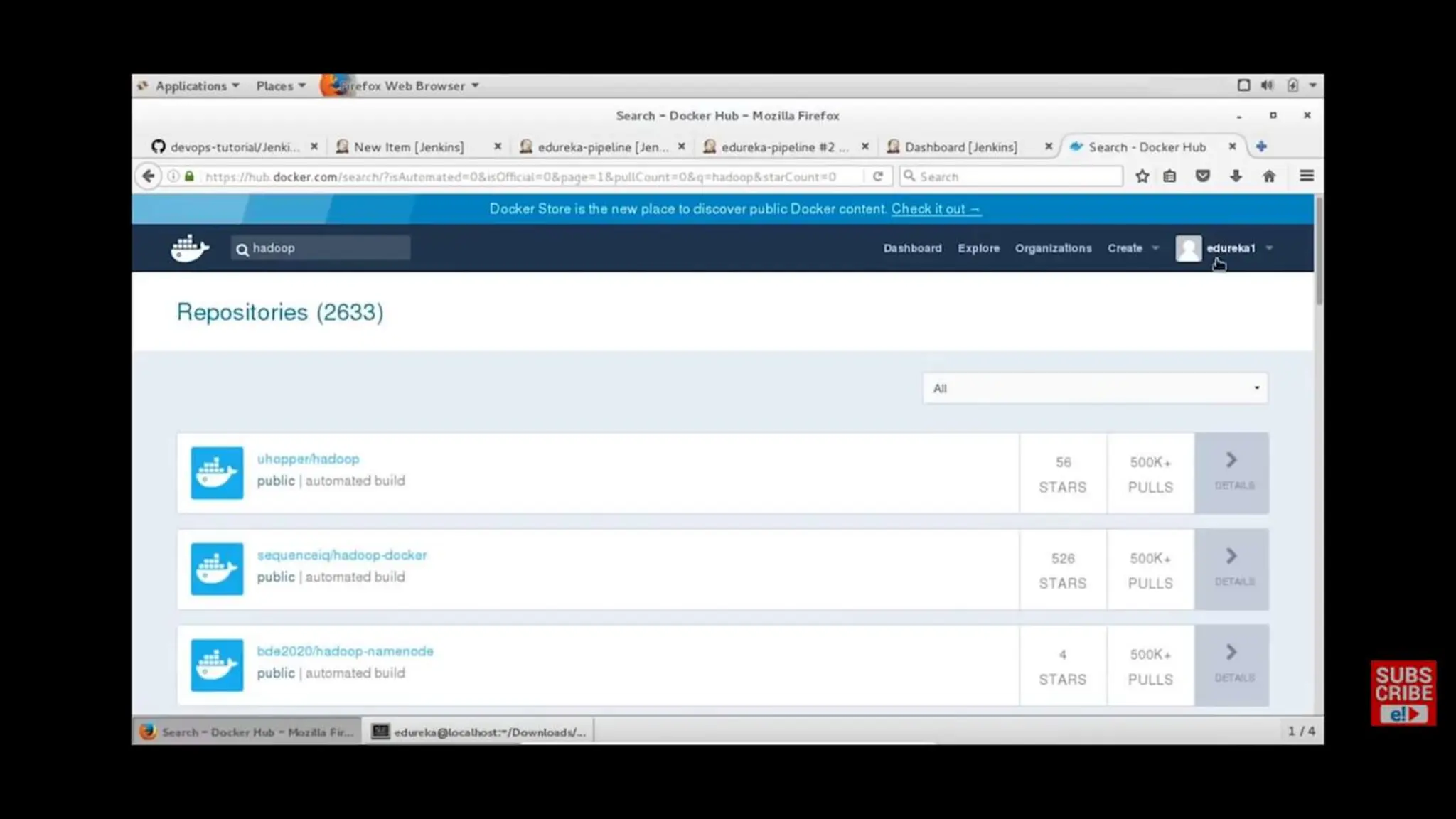Open the Firefox hamburger menu
This screenshot has height=819, width=1456.
pos(1307,176)
